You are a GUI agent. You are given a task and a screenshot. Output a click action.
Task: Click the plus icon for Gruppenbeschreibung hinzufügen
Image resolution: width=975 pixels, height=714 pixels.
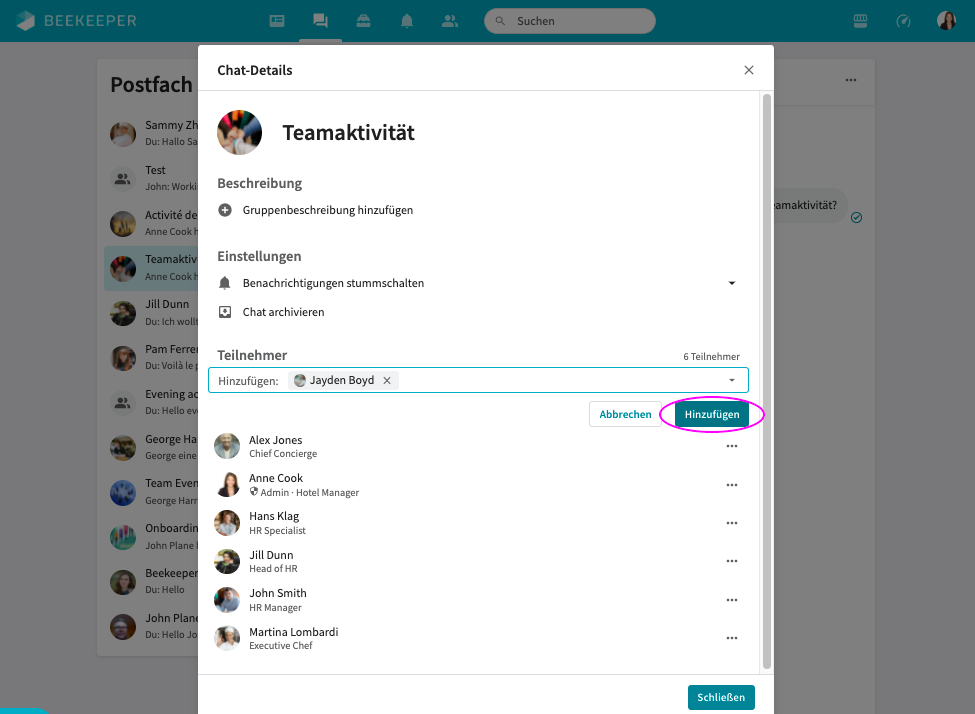(225, 210)
